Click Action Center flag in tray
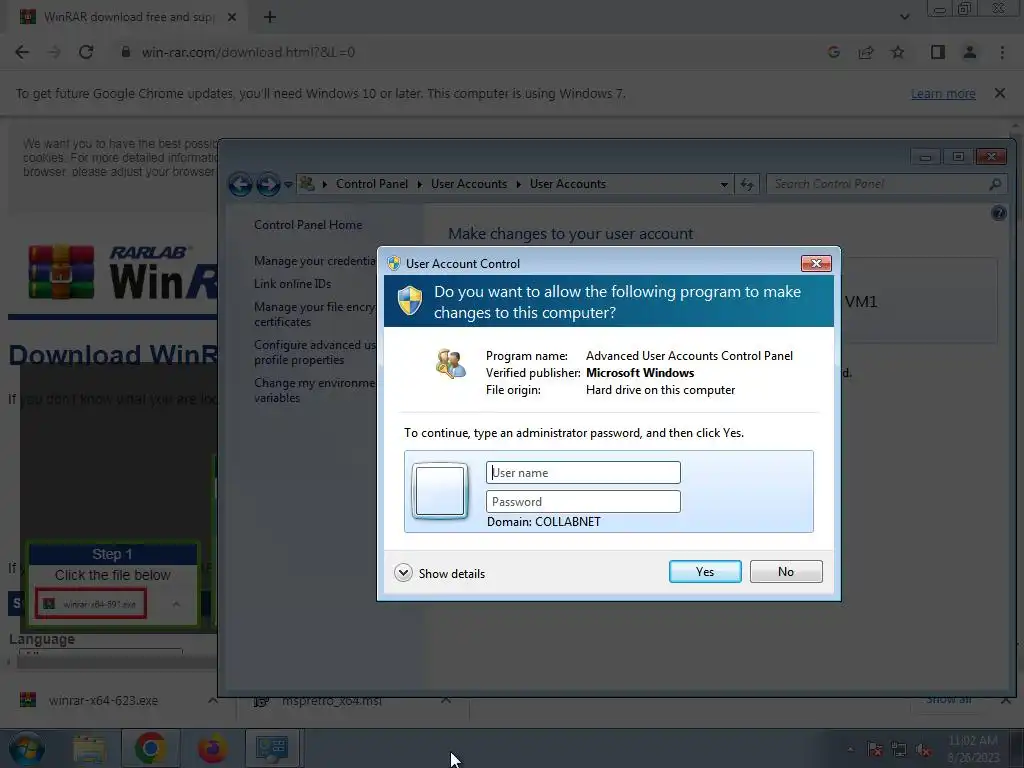 coord(874,749)
